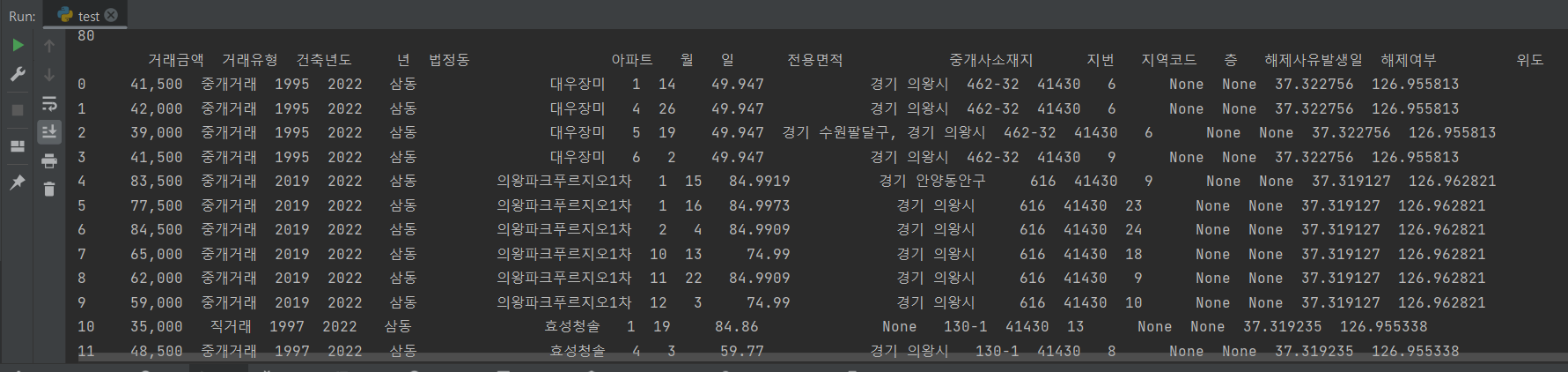Click the 효성청솔 apartment name in row 10
The width and height of the screenshot is (1568, 372).
pyautogui.click(x=572, y=327)
